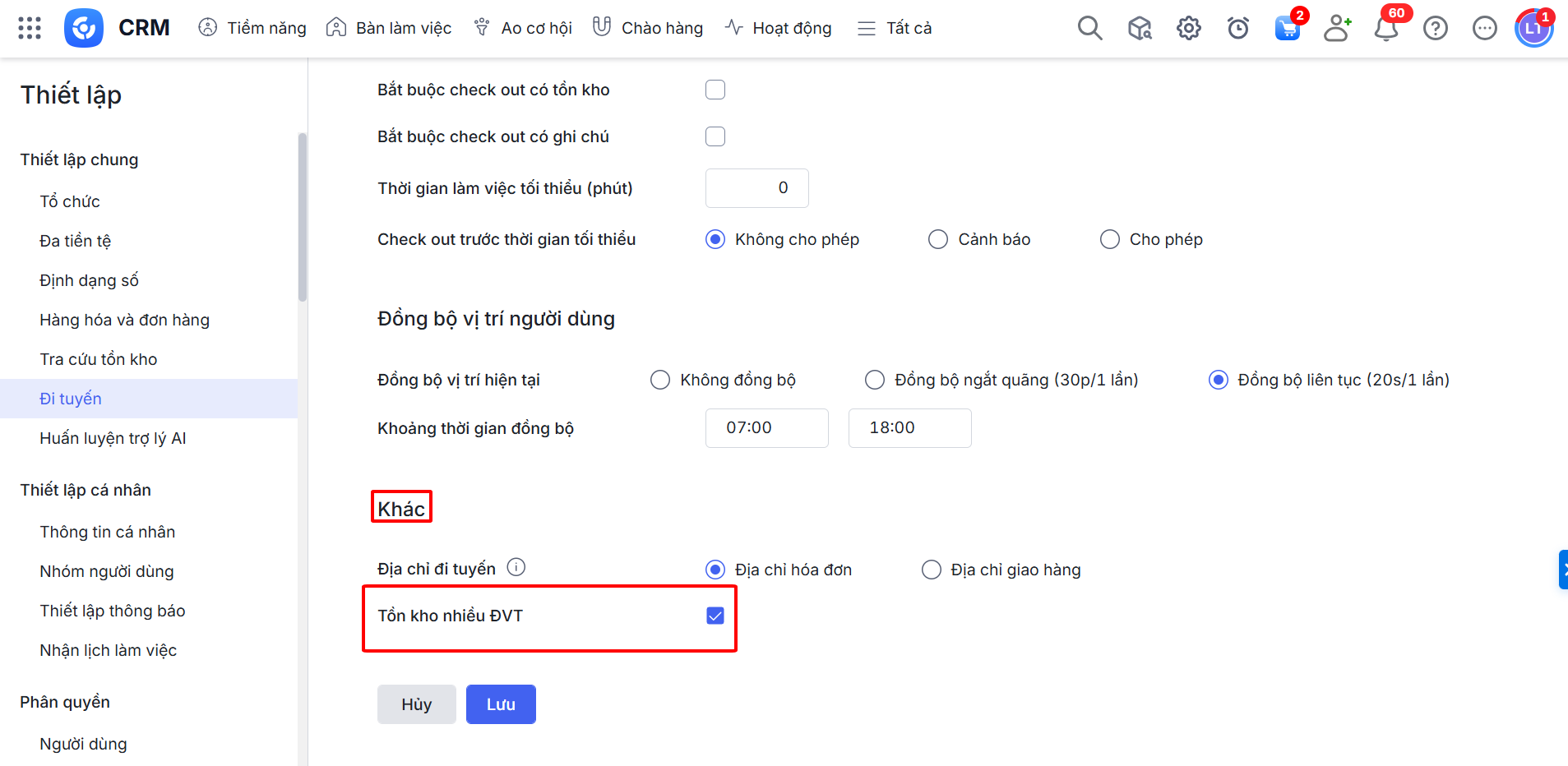
Task: Open the Tất cả menu
Action: coord(895,28)
